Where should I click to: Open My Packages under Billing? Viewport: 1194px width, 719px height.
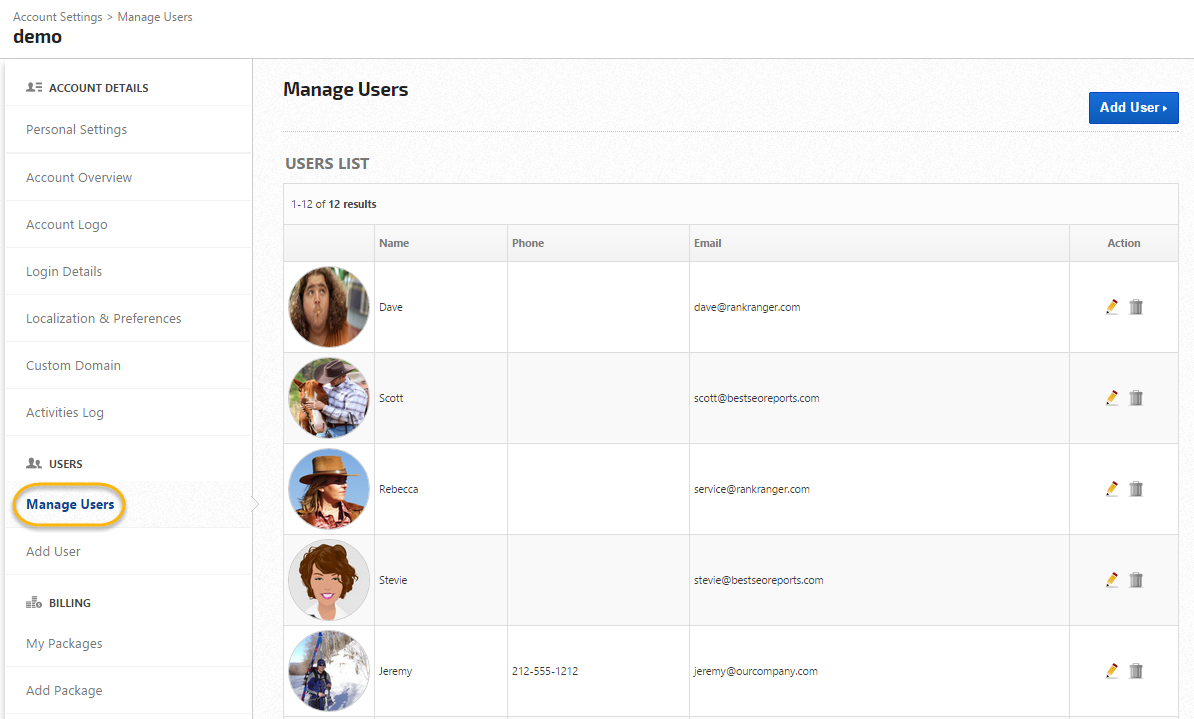coord(64,644)
